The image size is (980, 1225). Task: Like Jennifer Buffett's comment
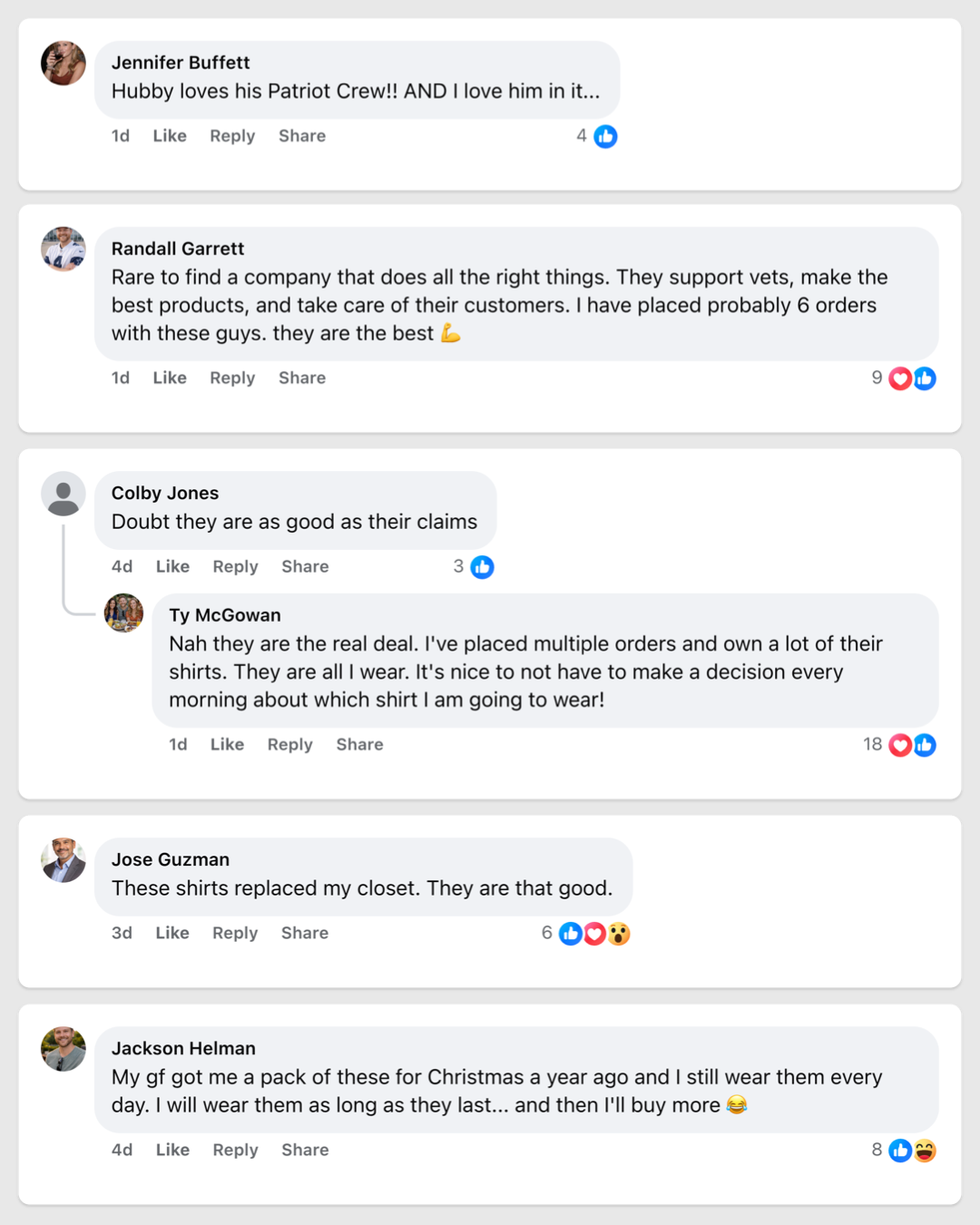(170, 136)
